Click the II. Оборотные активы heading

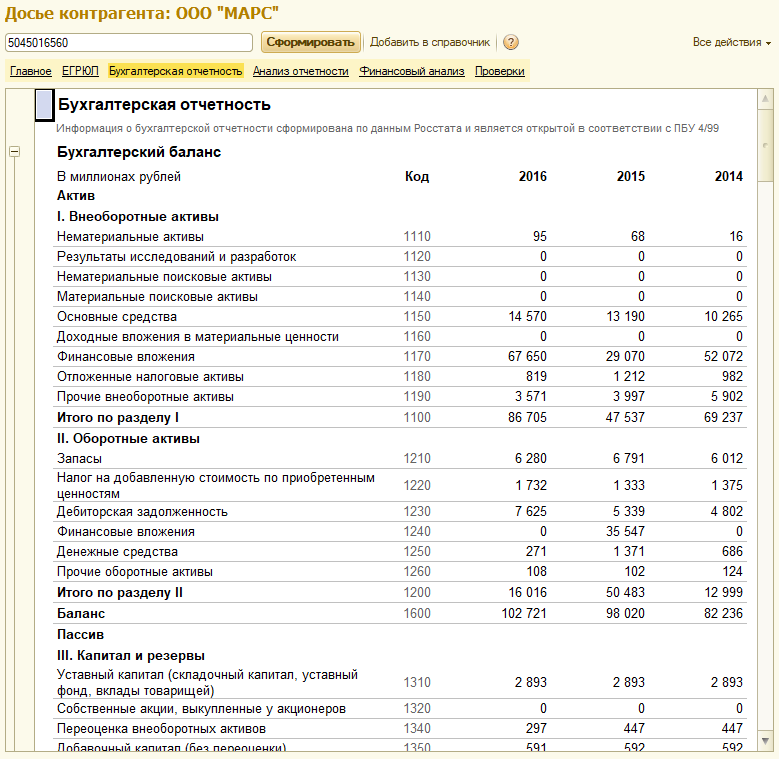tap(128, 439)
